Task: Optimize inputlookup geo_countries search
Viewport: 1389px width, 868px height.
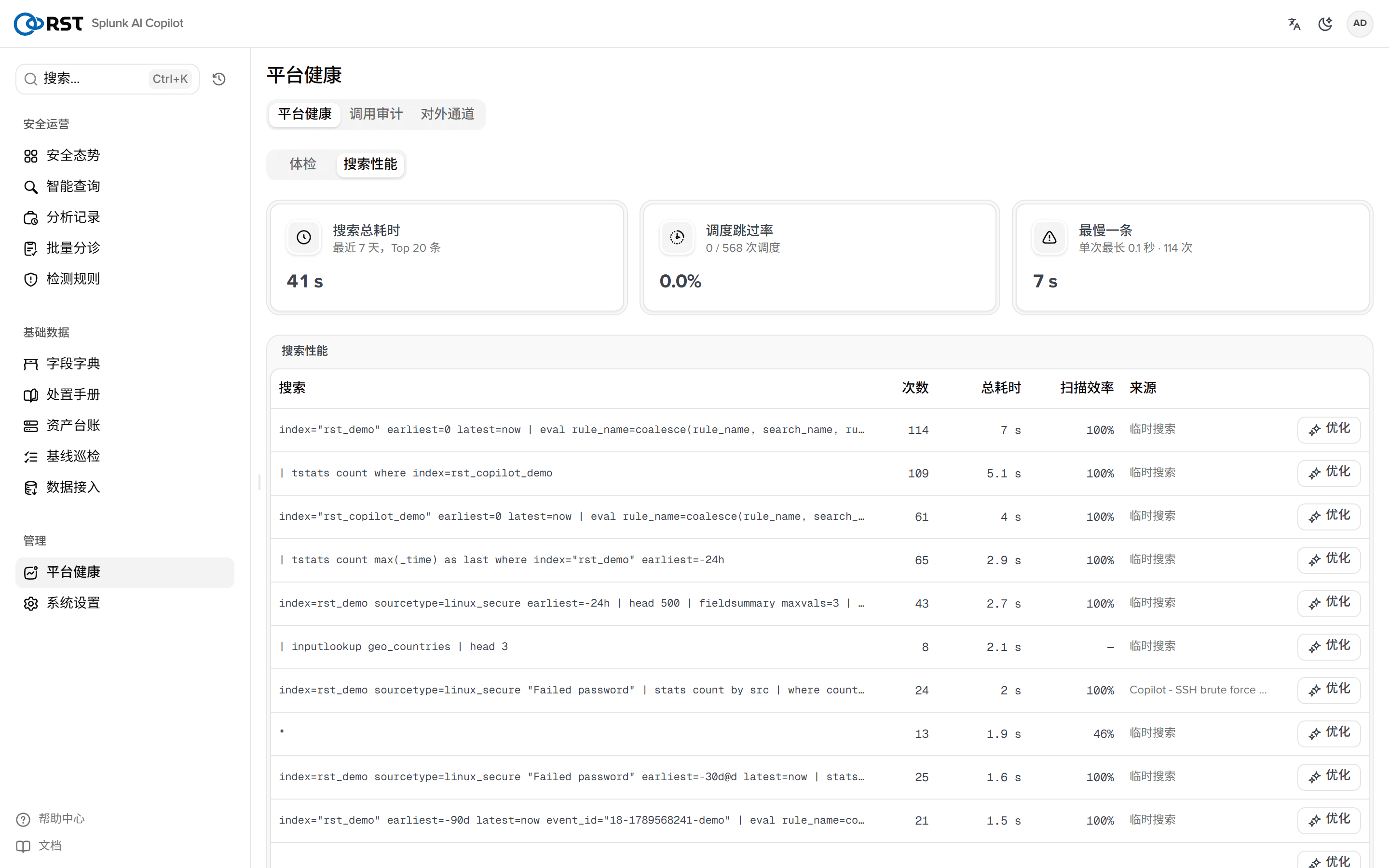Action: (1329, 646)
